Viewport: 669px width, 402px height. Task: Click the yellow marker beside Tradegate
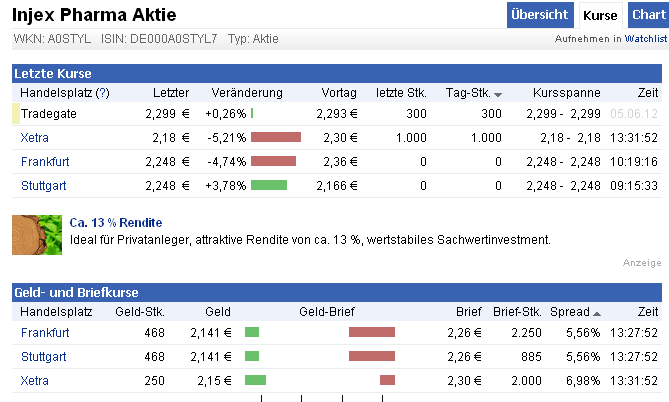[x=15, y=113]
